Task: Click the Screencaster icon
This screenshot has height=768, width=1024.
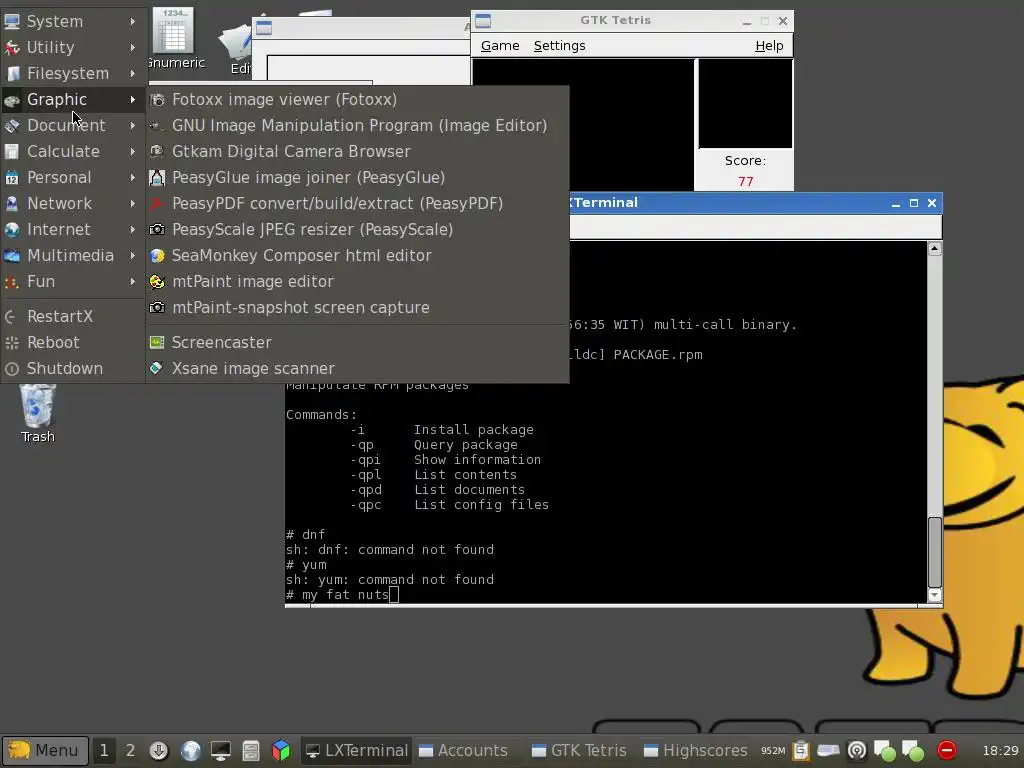Action: tap(157, 342)
